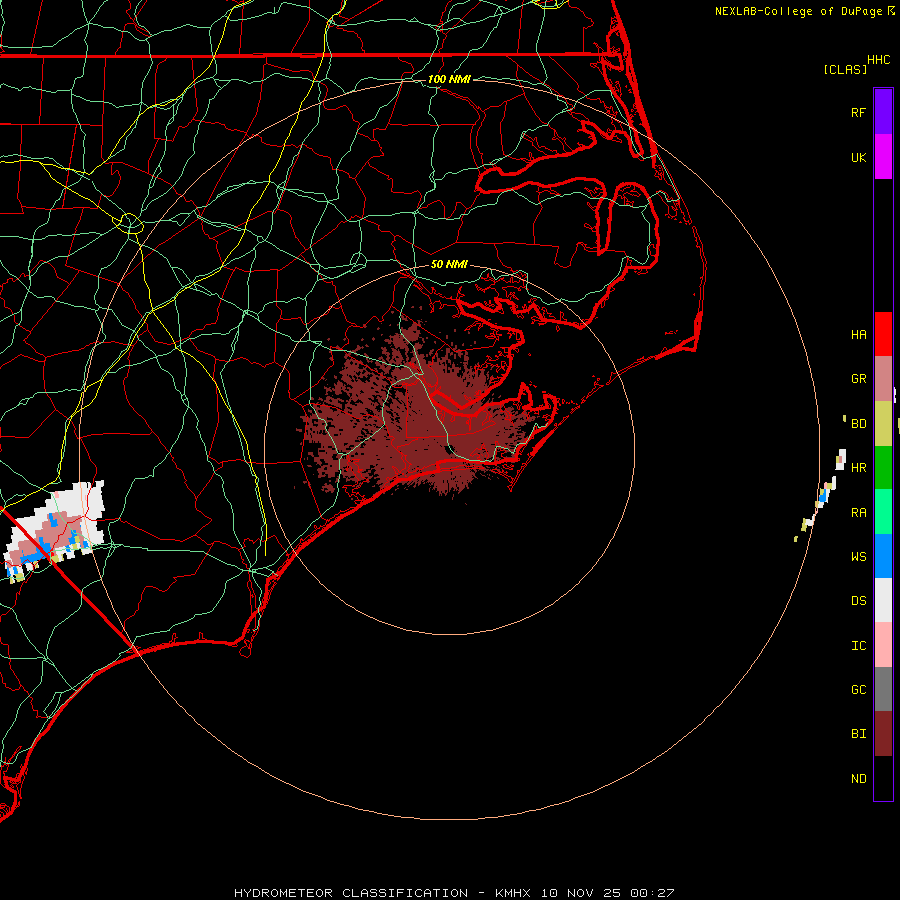Click the [CLAS] units label

tap(845, 69)
